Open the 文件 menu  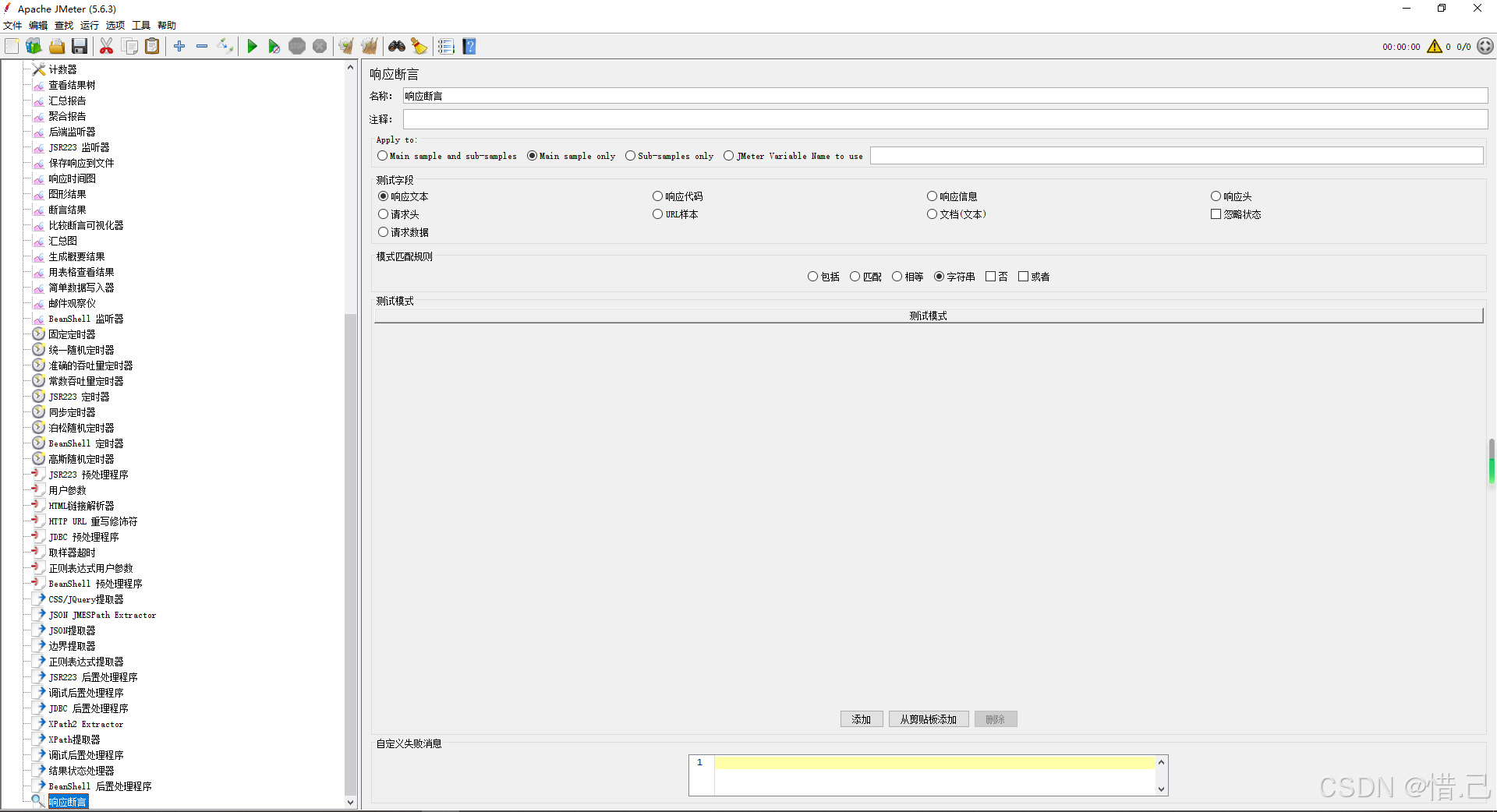[x=12, y=25]
